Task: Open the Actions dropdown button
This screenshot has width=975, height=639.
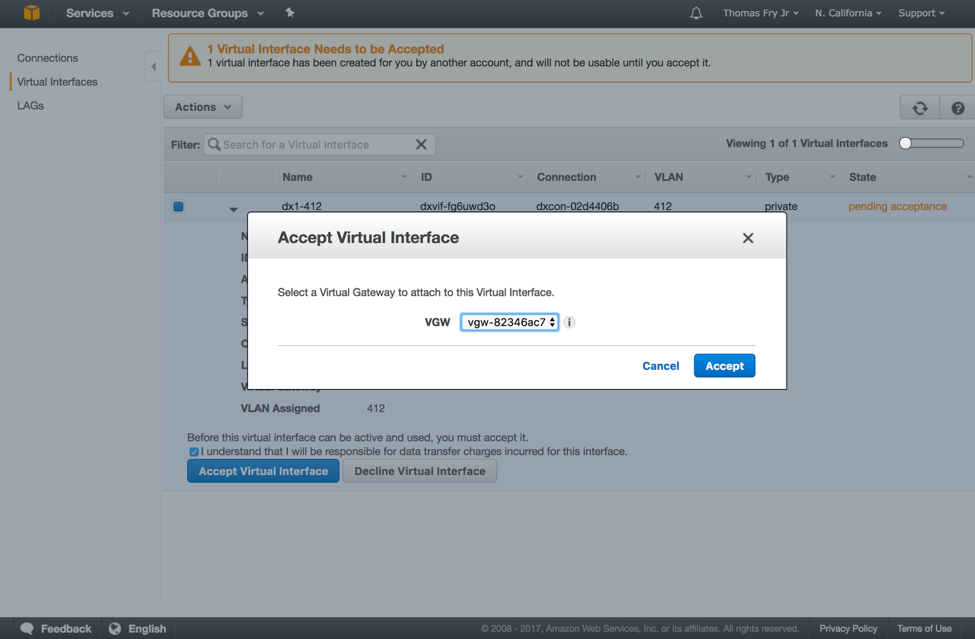Action: click(x=203, y=107)
